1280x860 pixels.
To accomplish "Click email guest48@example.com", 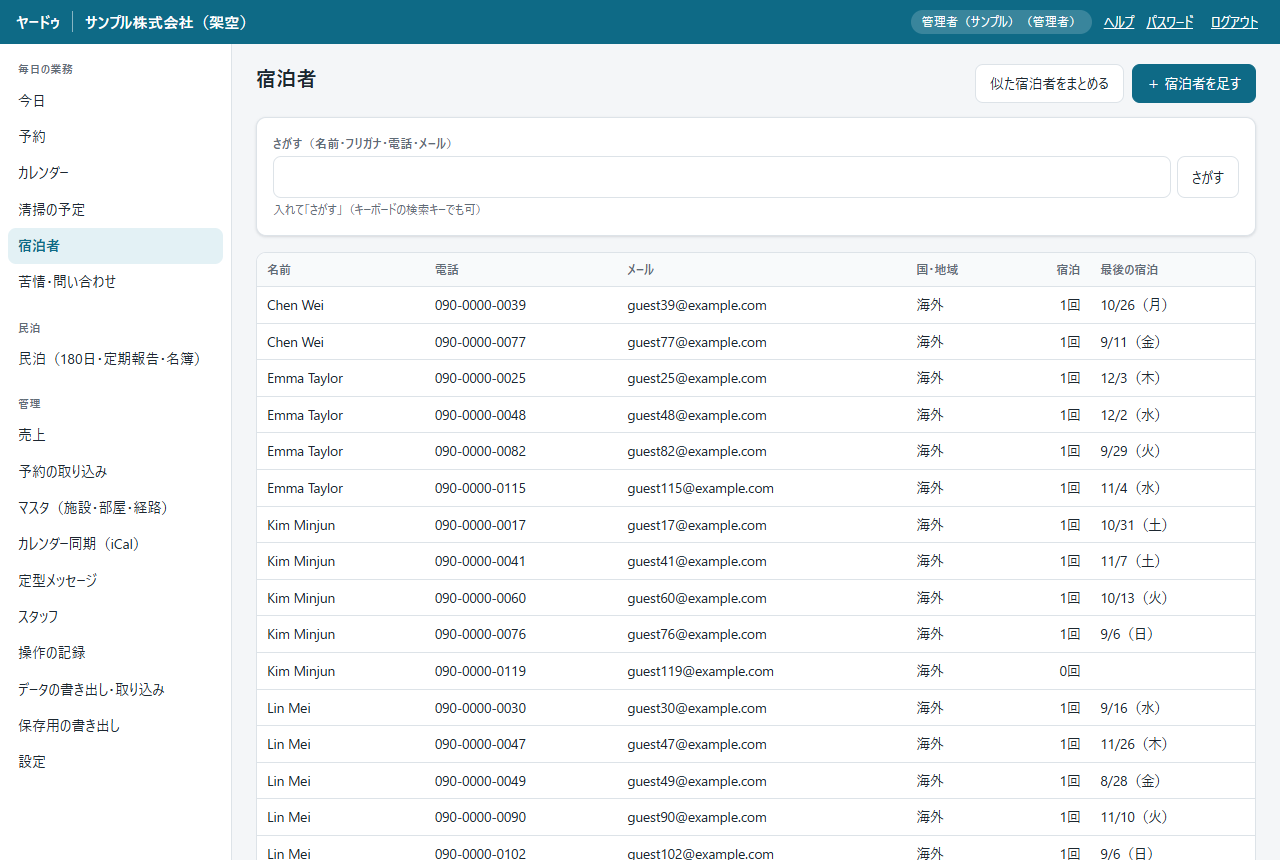I will [x=697, y=415].
